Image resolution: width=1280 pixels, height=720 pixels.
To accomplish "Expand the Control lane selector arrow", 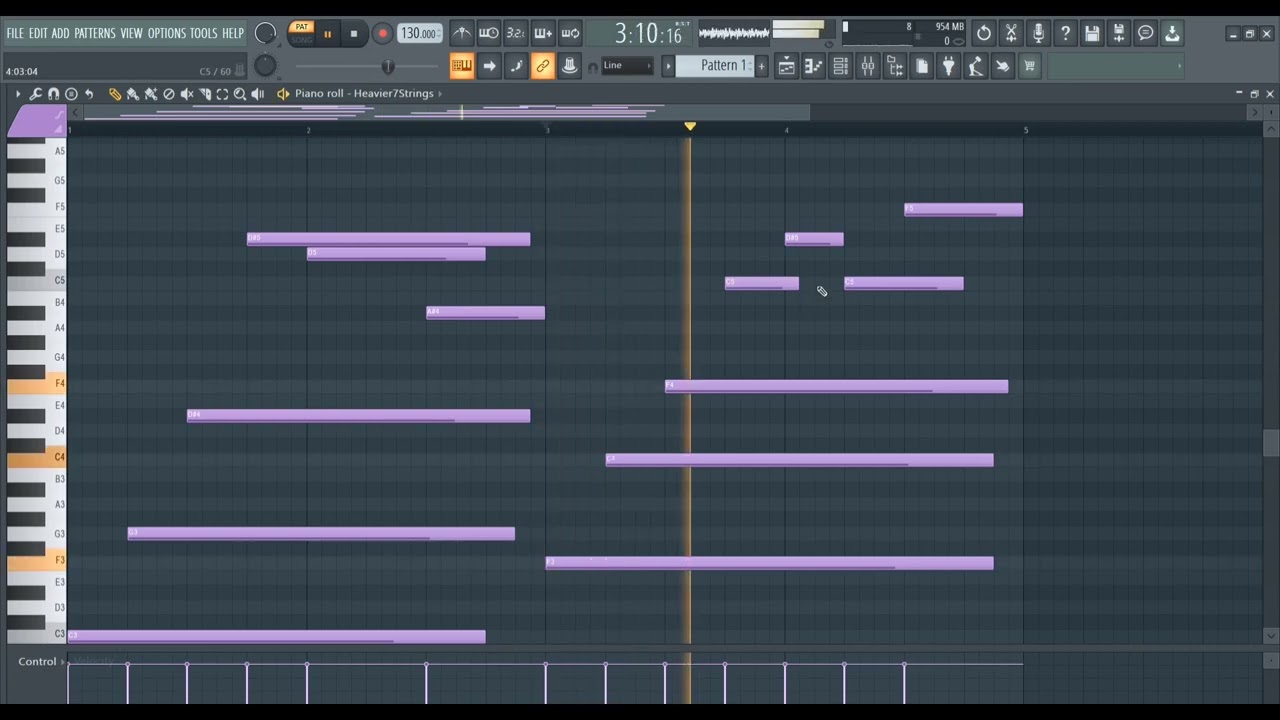I will pos(62,662).
